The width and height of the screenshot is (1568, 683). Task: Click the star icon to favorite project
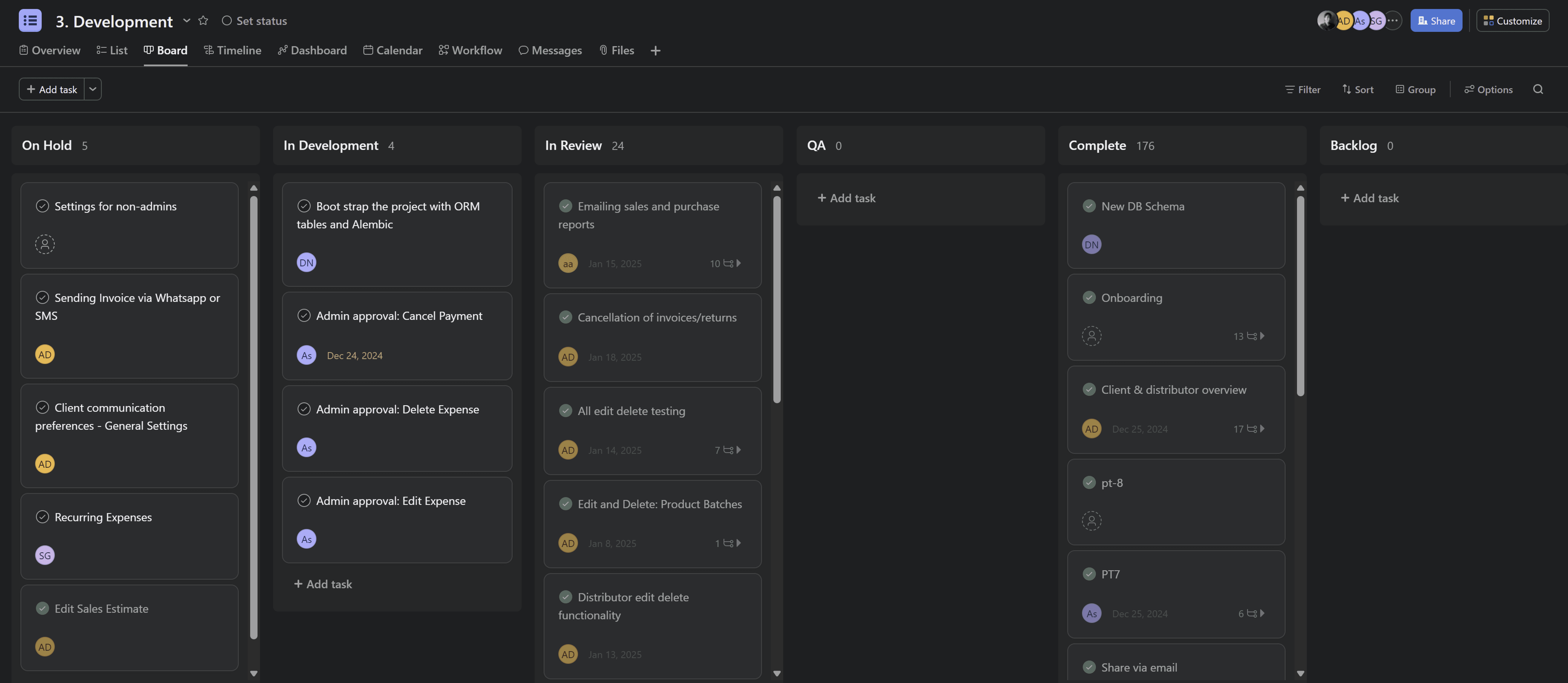(x=203, y=21)
